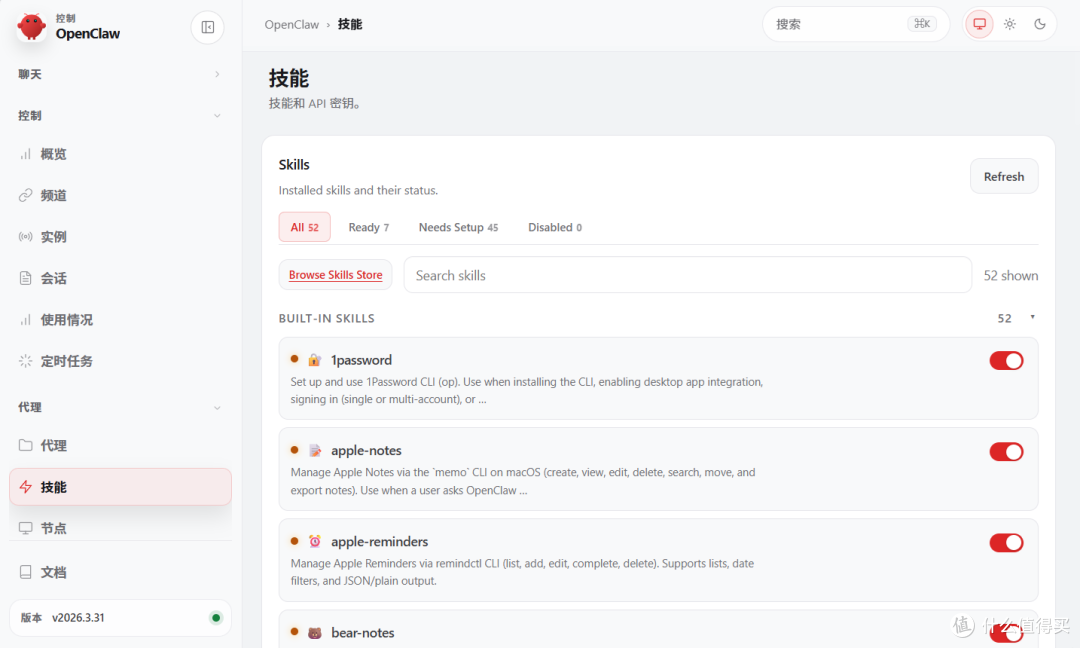Click the apple-reminders skill title

tap(380, 541)
